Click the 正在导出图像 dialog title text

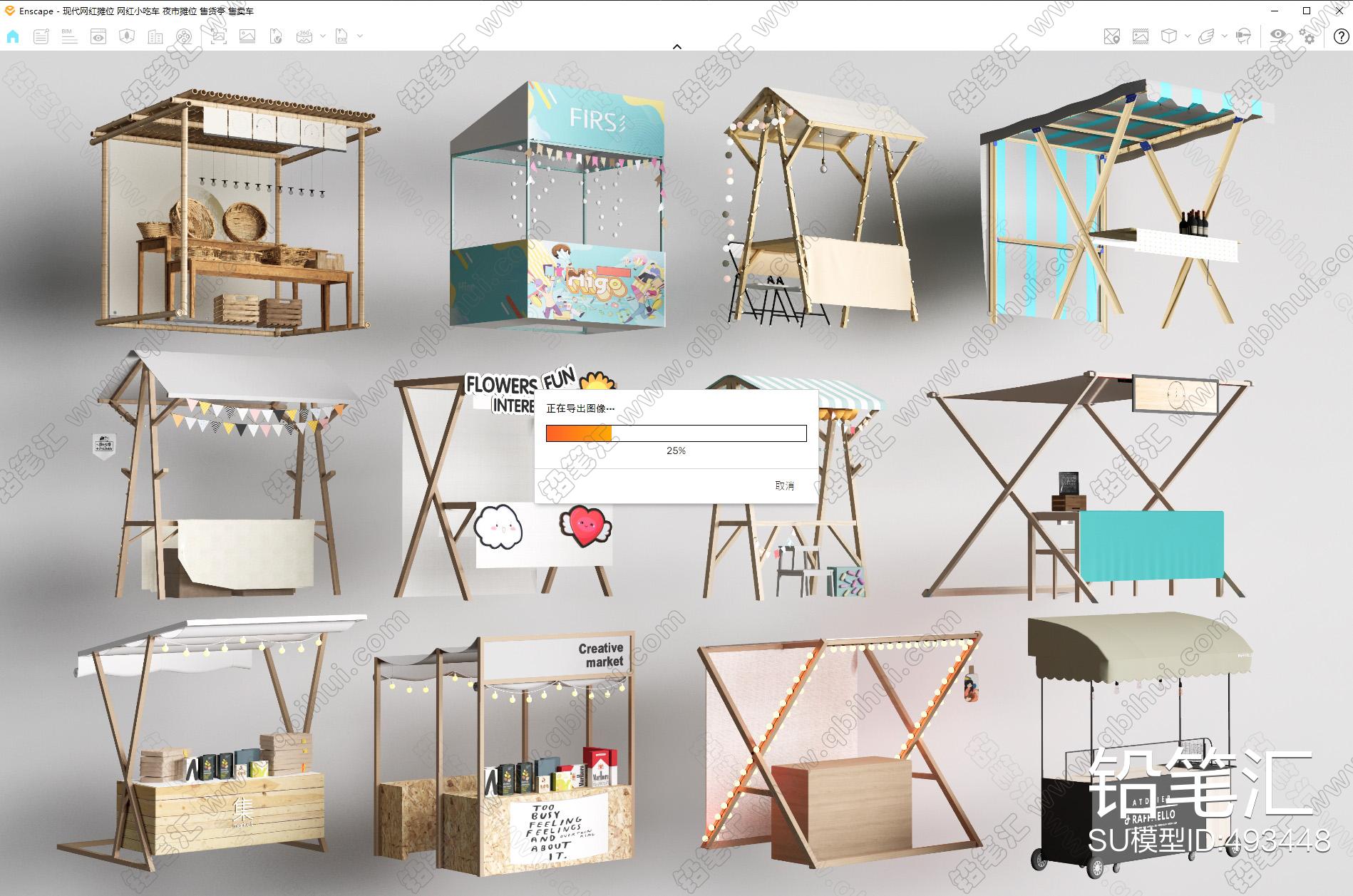click(580, 408)
